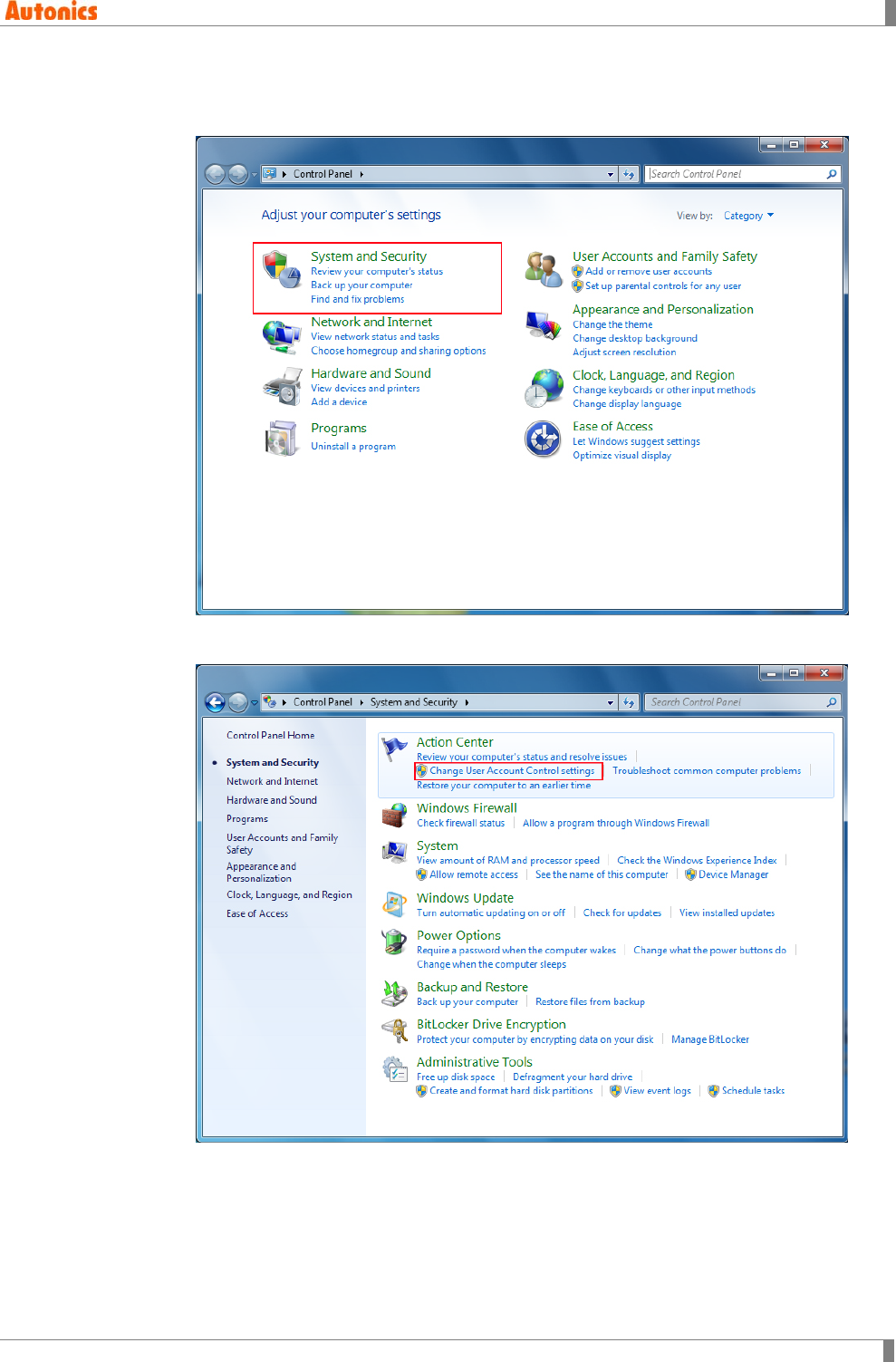Click the Hardware and Sound printer icon
The image size is (896, 1362).
click(282, 387)
